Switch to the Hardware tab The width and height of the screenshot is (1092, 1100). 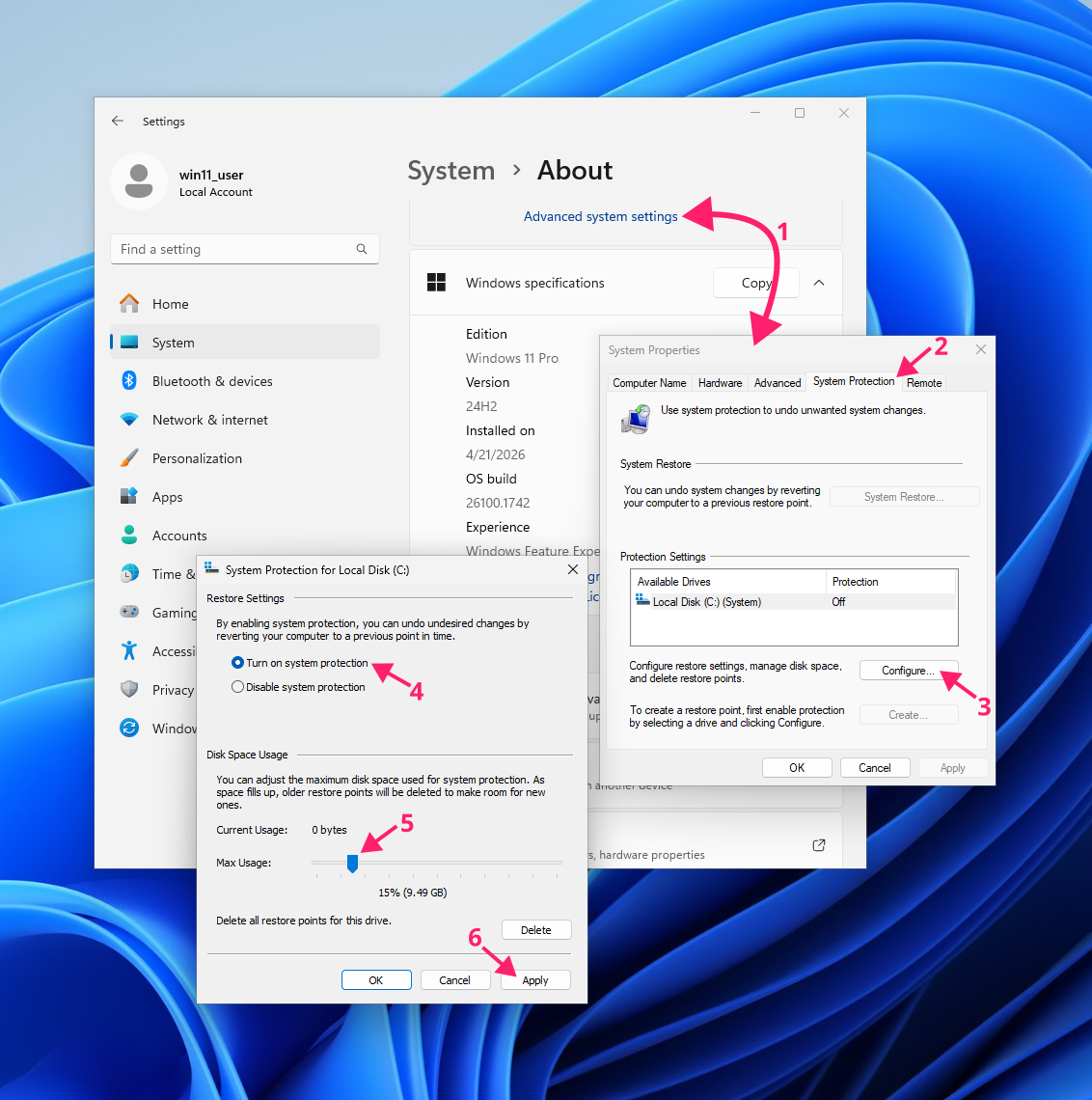721,383
